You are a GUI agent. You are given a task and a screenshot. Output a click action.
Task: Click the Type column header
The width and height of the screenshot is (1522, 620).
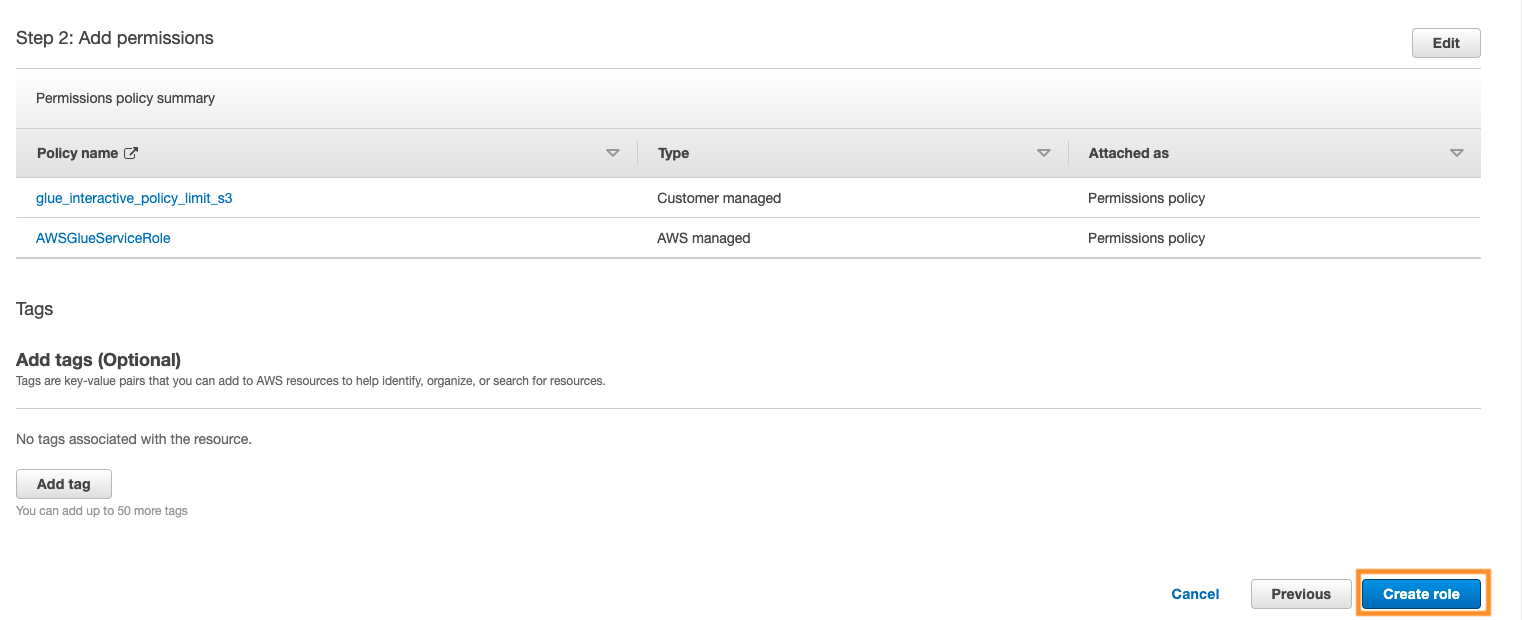pyautogui.click(x=674, y=153)
